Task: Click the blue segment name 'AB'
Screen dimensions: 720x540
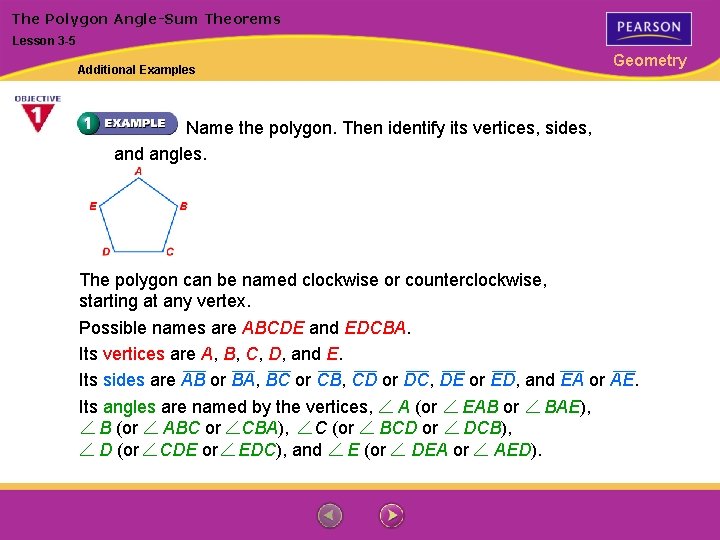Action: click(193, 379)
